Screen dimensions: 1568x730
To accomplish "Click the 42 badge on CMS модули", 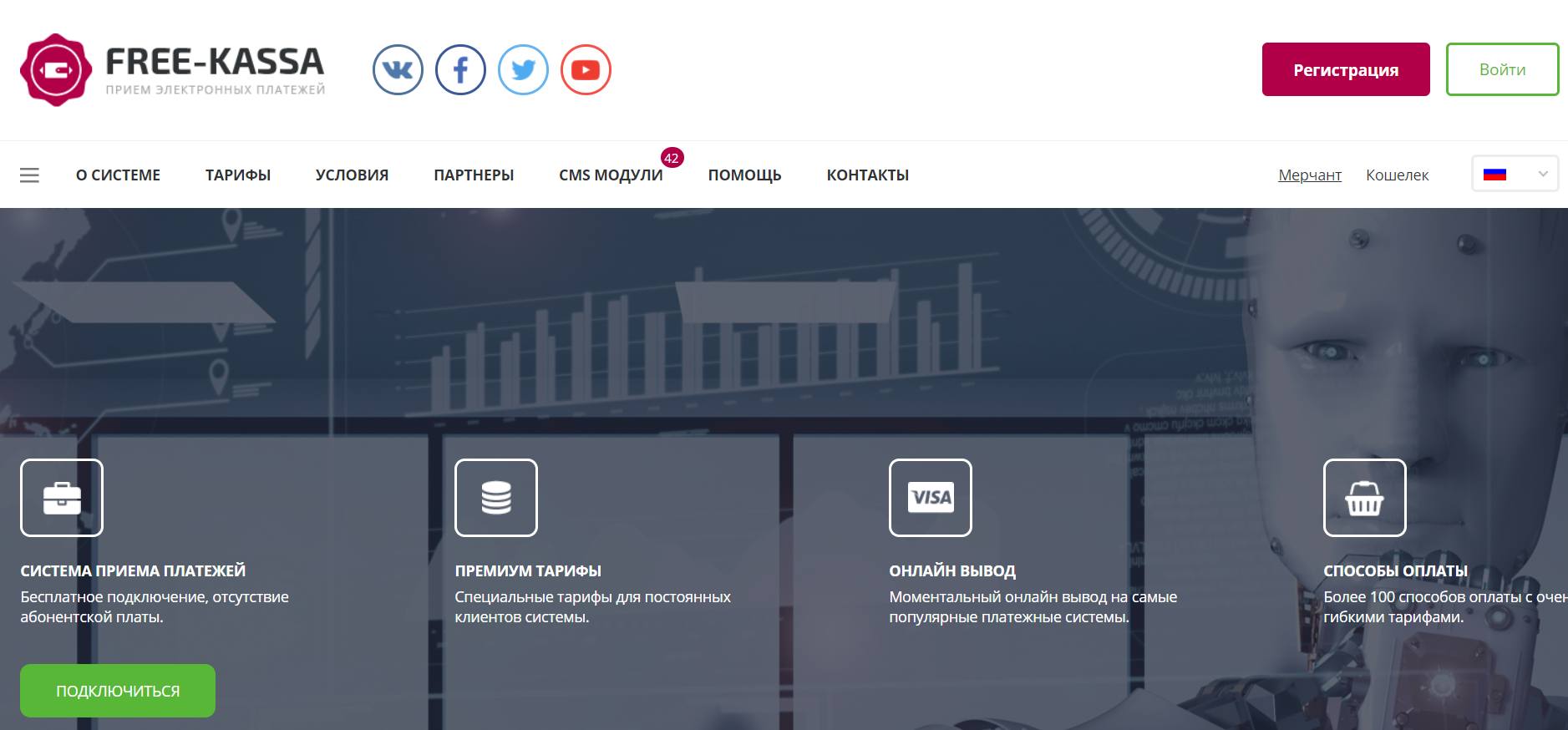I will click(x=672, y=158).
